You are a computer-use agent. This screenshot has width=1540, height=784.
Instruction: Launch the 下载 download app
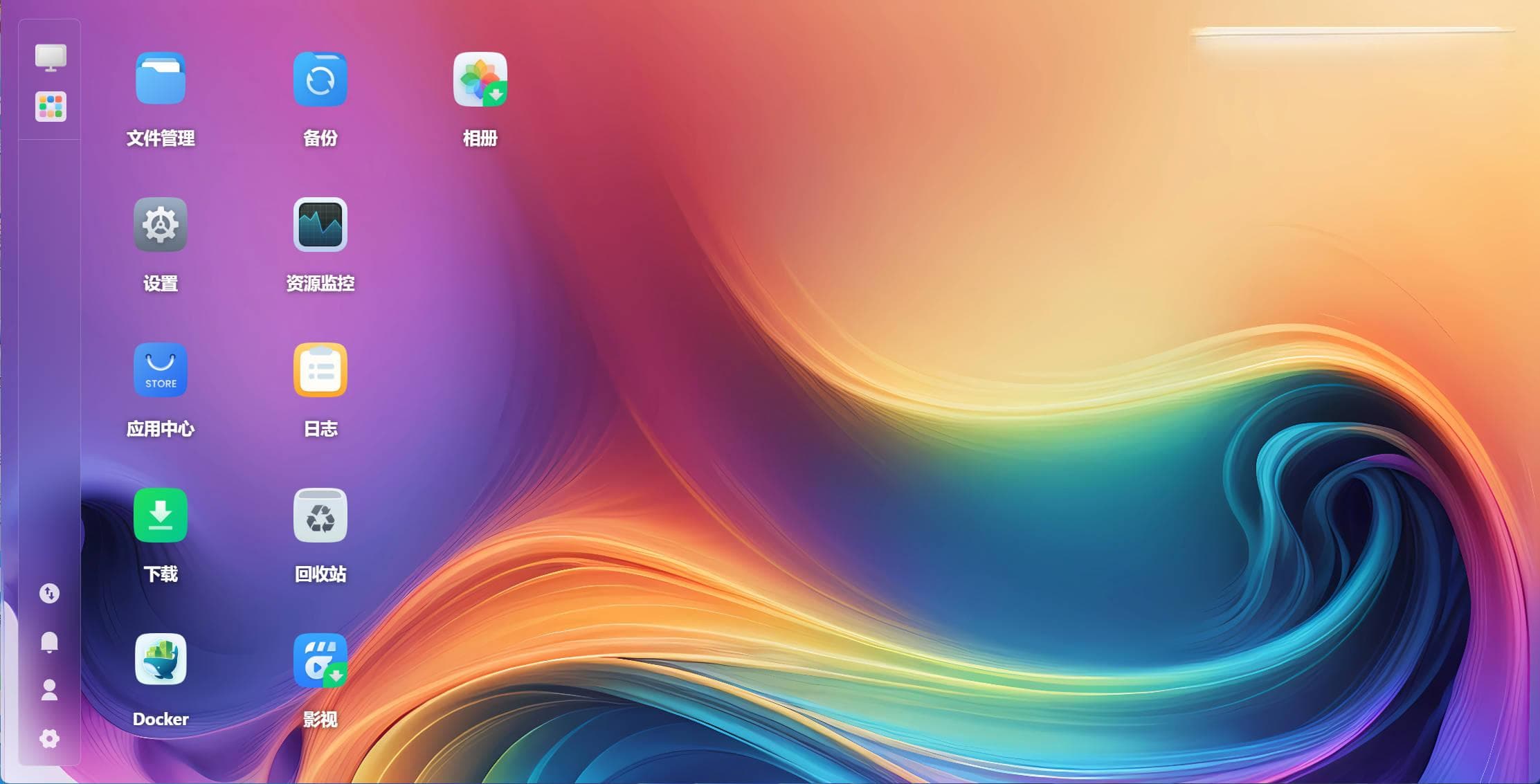160,515
